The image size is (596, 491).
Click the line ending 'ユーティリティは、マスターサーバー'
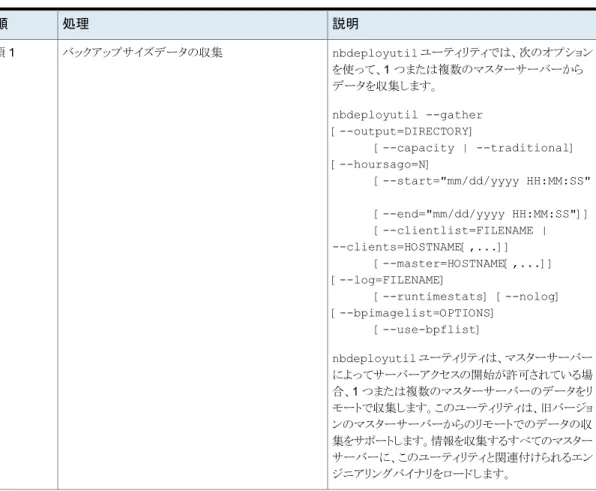(x=462, y=358)
